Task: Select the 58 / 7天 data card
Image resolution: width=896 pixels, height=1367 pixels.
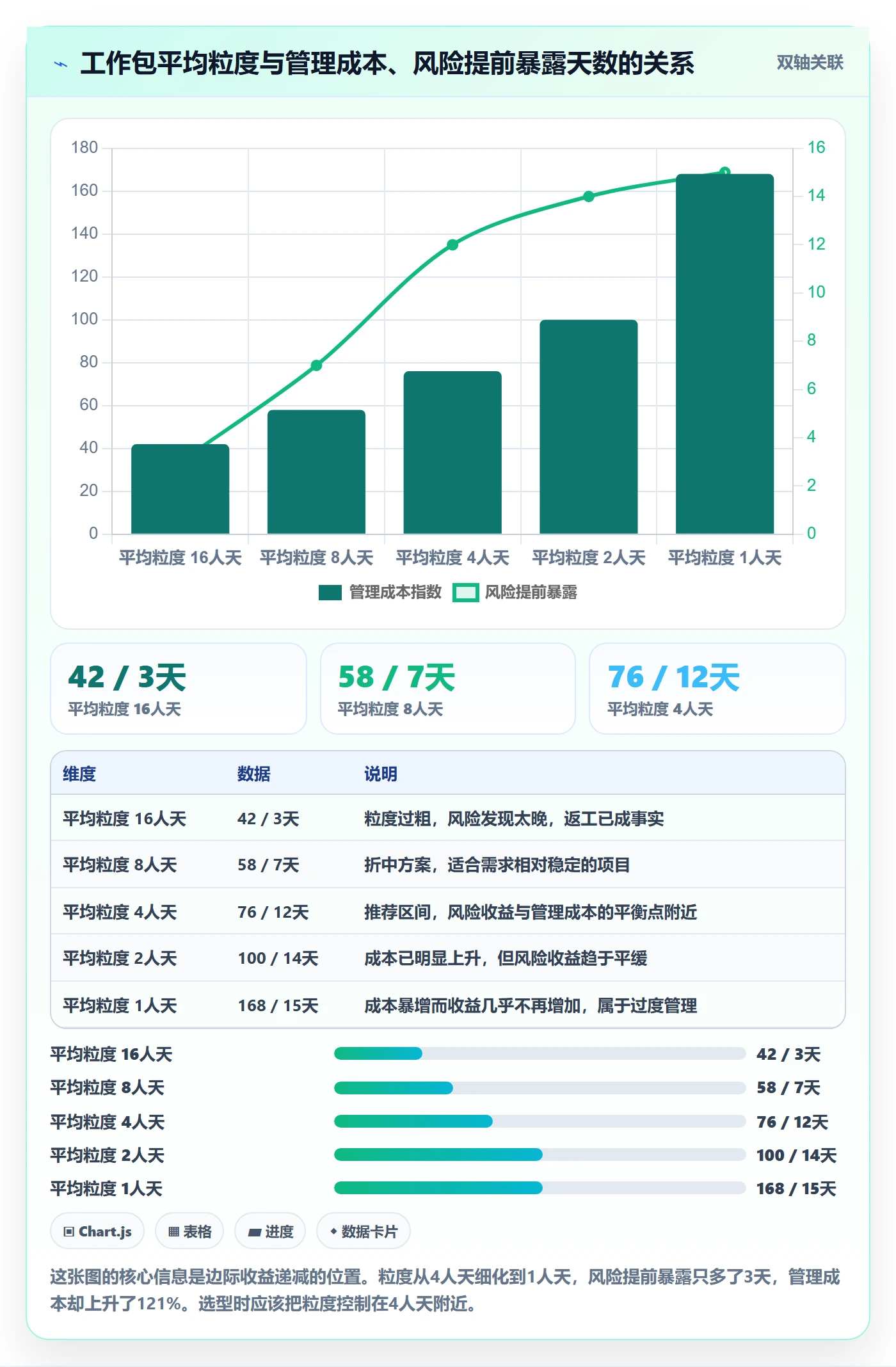Action: (448, 689)
